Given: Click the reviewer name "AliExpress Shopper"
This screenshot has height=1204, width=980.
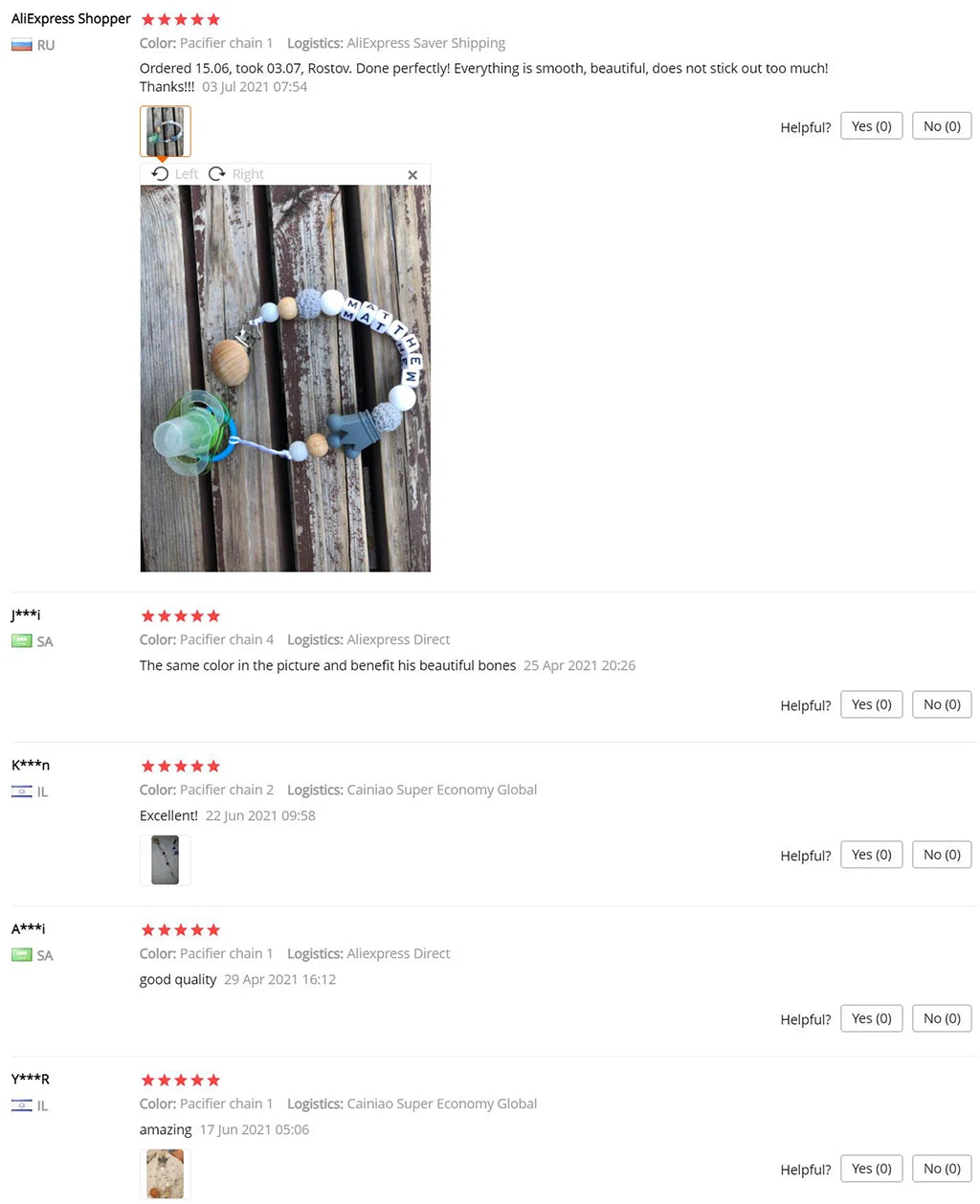Looking at the screenshot, I should [x=70, y=18].
